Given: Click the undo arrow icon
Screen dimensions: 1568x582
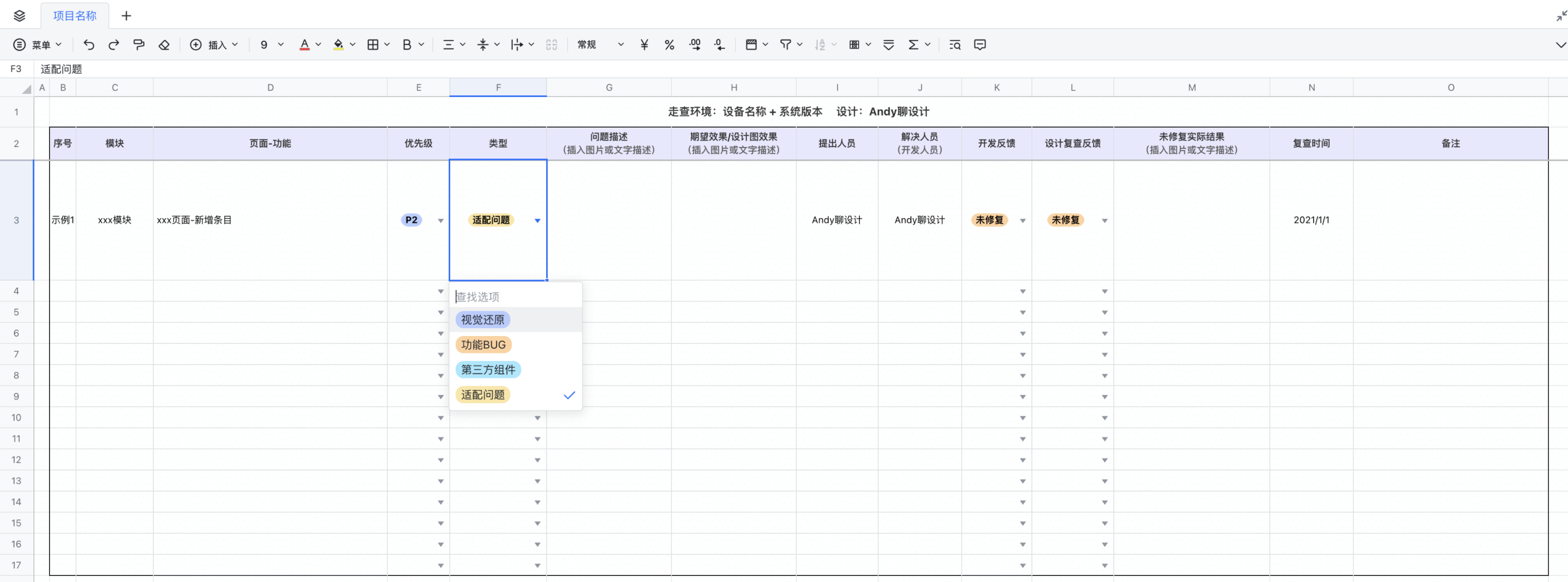Looking at the screenshot, I should [x=89, y=44].
